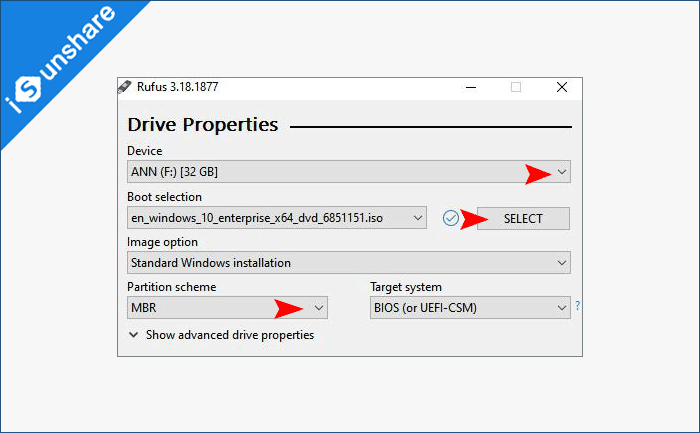Expand Show advanced drive properties
700x433 pixels.
click(221, 335)
